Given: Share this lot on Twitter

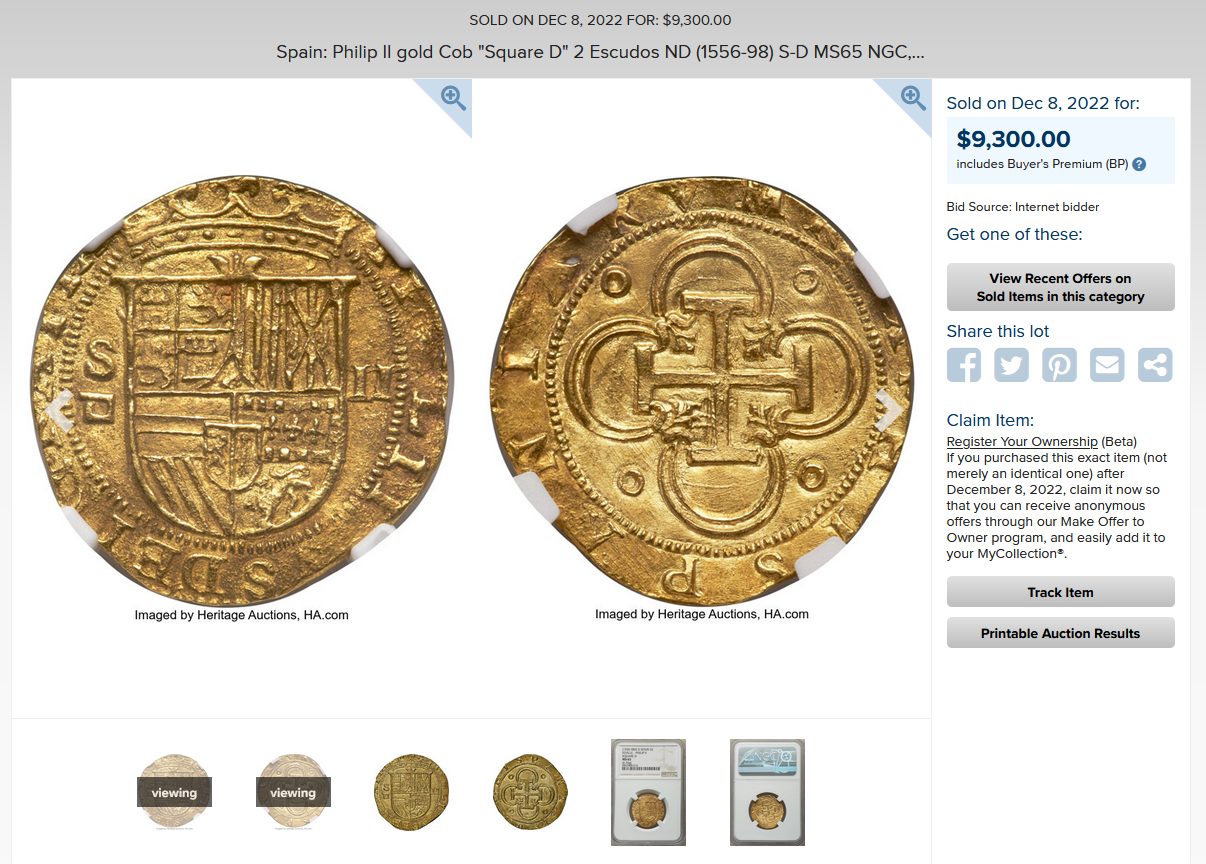Looking at the screenshot, I should coord(1011,365).
